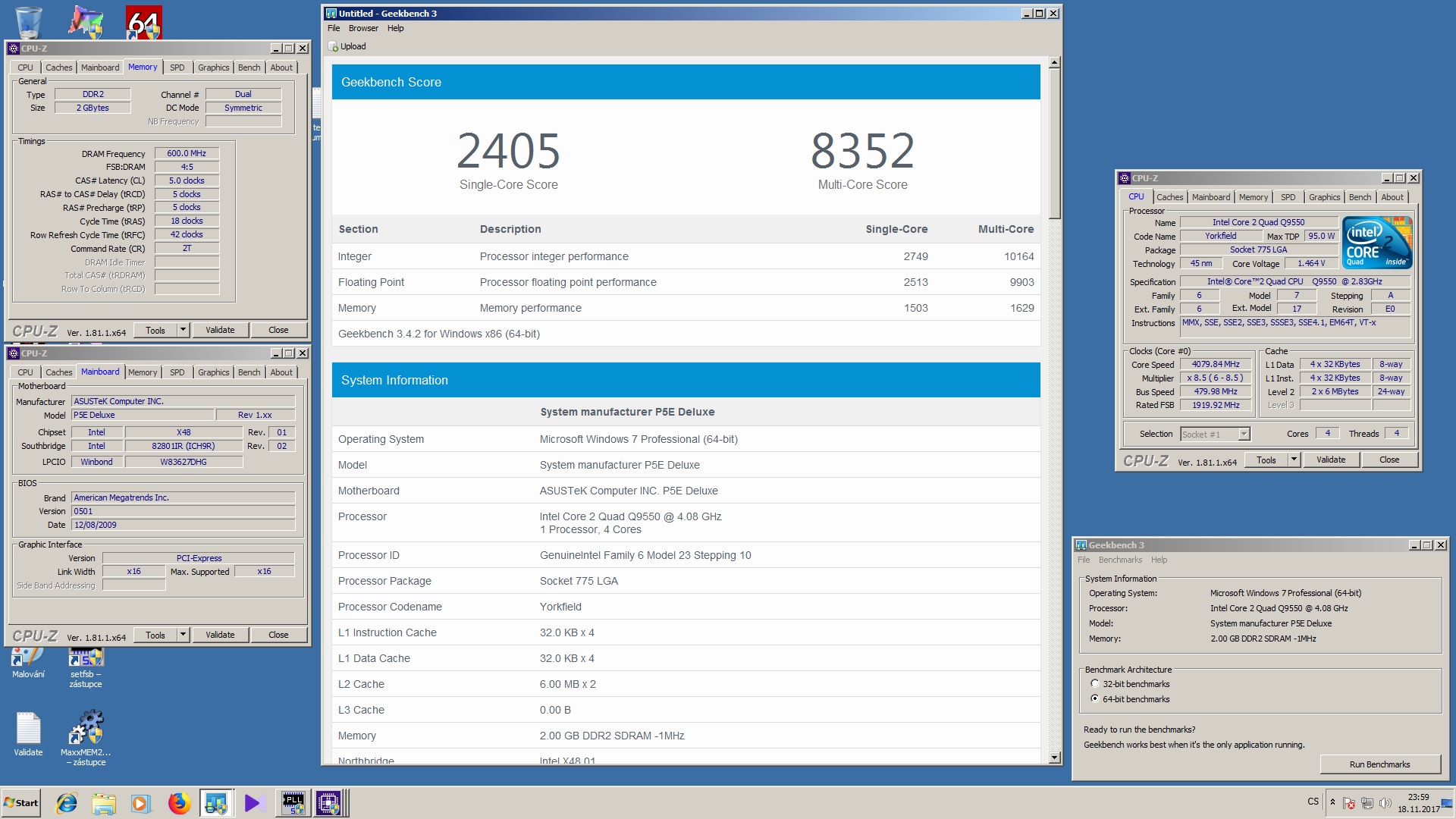Click Validate in CPU-Z CPU window
Image resolution: width=1456 pixels, height=819 pixels.
(1331, 460)
